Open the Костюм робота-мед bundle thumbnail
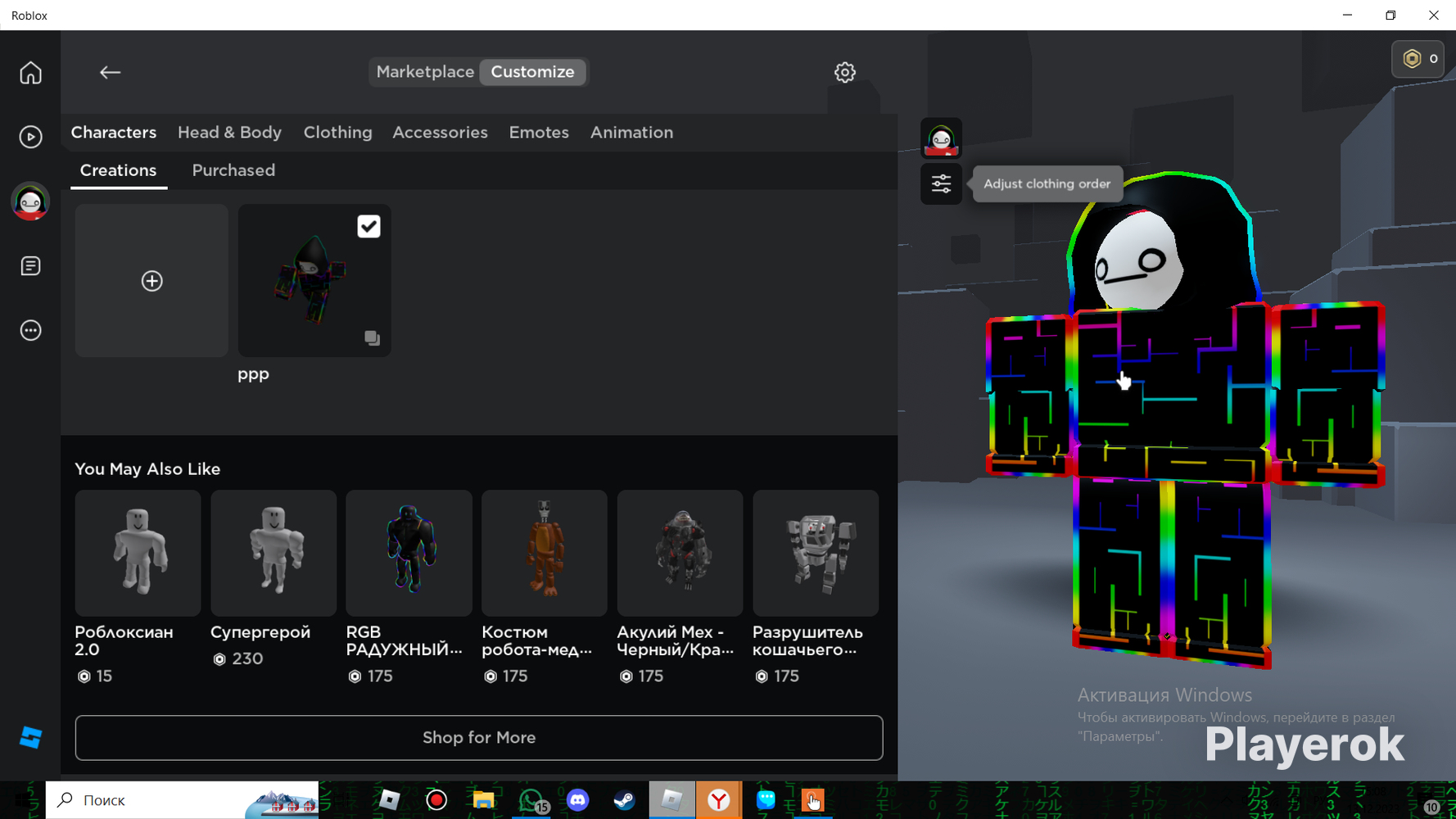Screen dimensions: 1456x819 tap(545, 553)
